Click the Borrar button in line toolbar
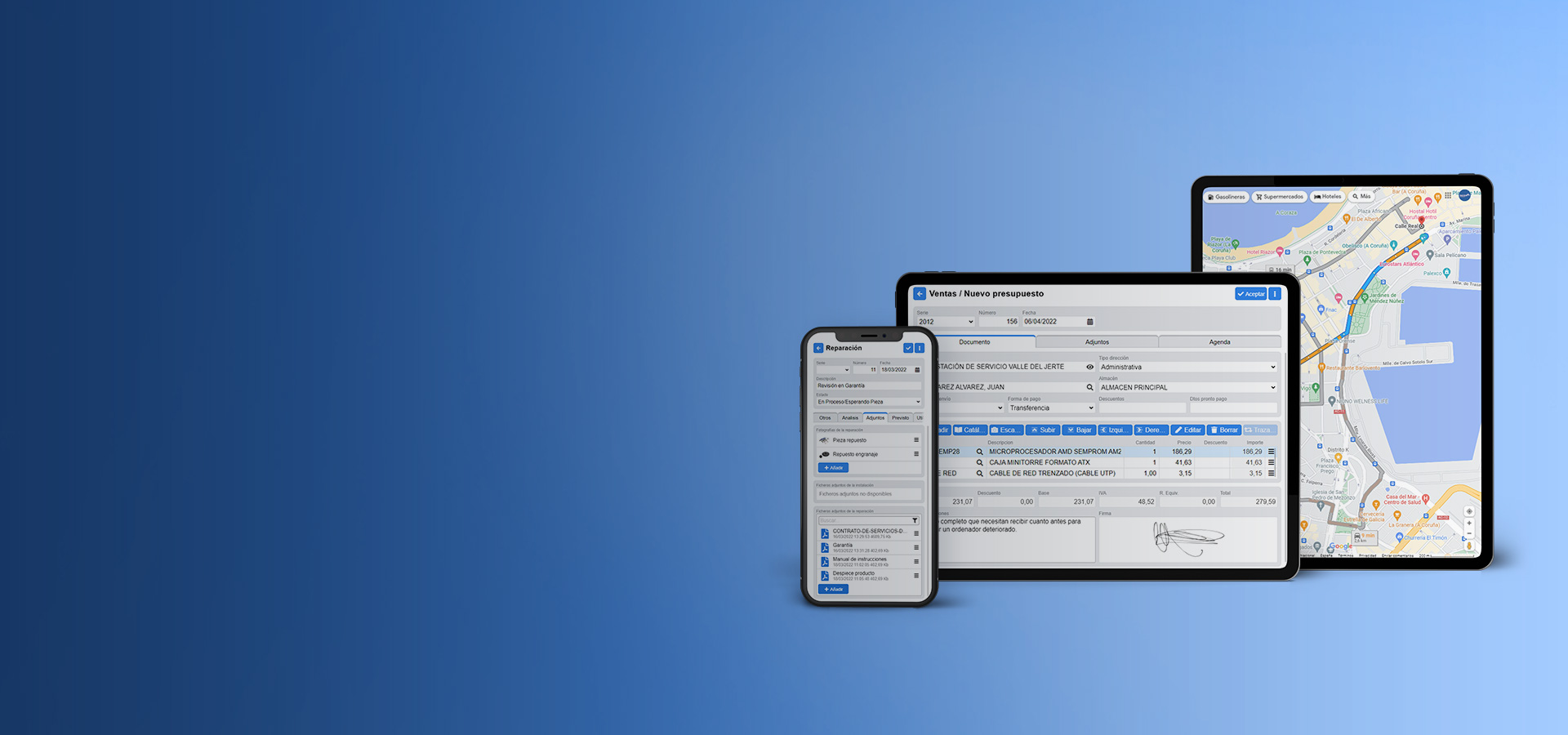The width and height of the screenshot is (1568, 735). point(1224,430)
